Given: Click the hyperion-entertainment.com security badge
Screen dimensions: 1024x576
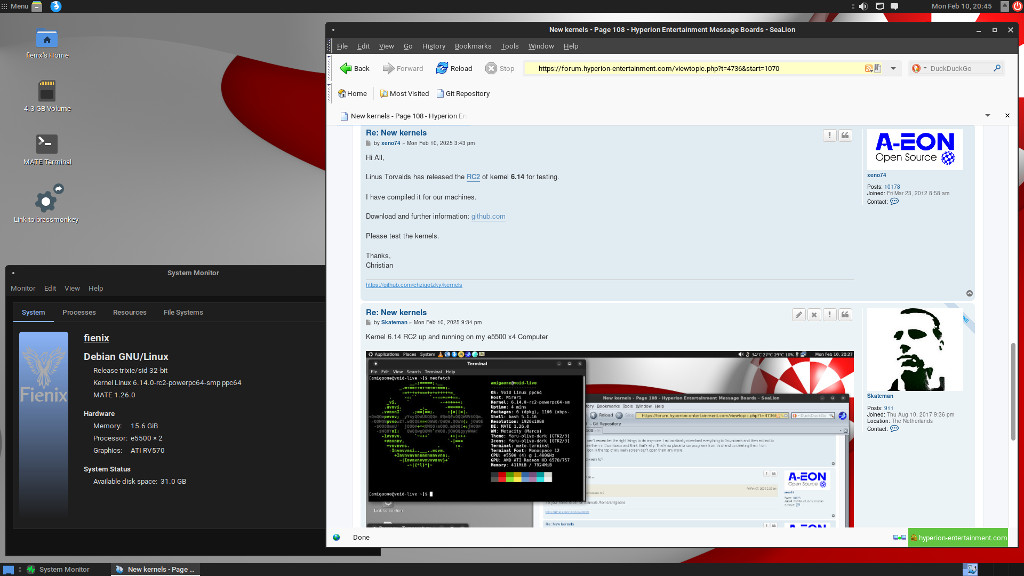Looking at the screenshot, I should coord(958,537).
